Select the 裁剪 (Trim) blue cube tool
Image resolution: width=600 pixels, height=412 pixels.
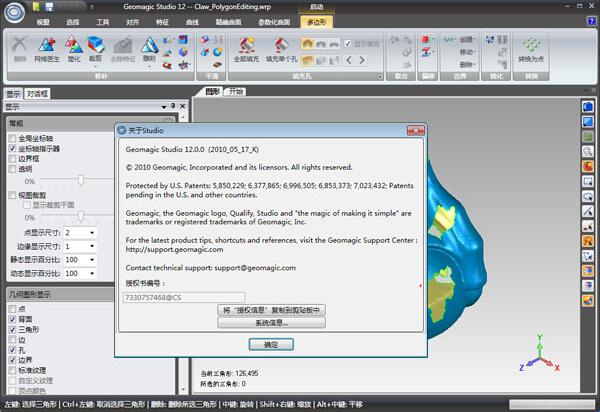coord(95,49)
